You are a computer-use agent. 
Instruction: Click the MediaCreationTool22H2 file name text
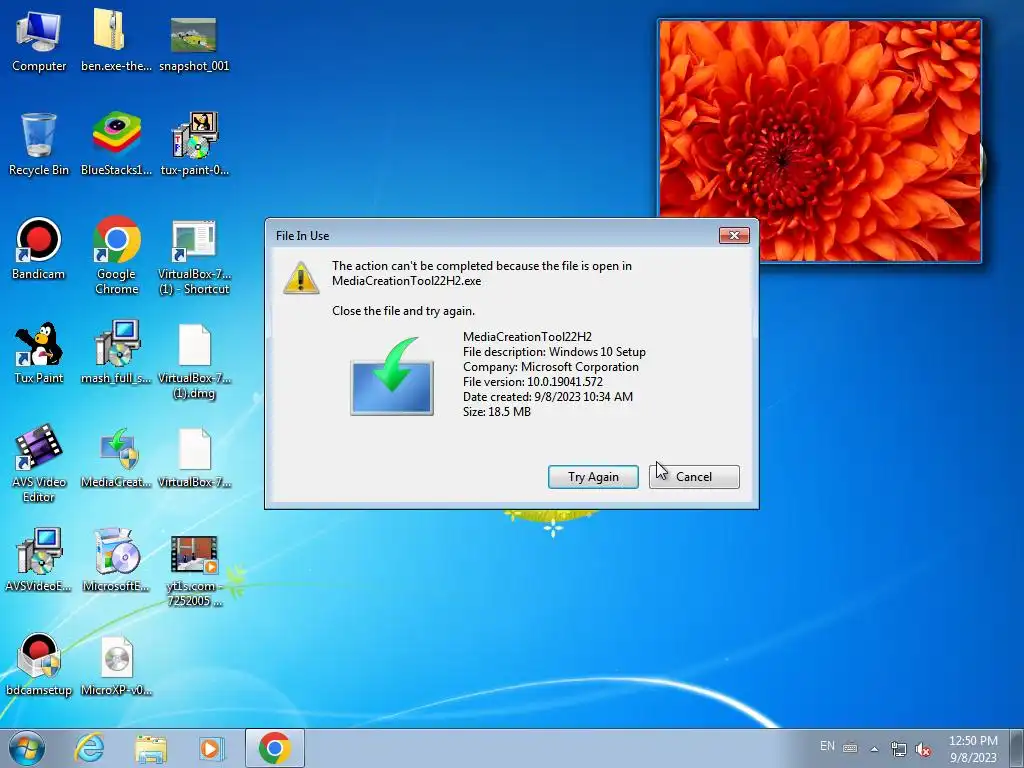point(527,336)
